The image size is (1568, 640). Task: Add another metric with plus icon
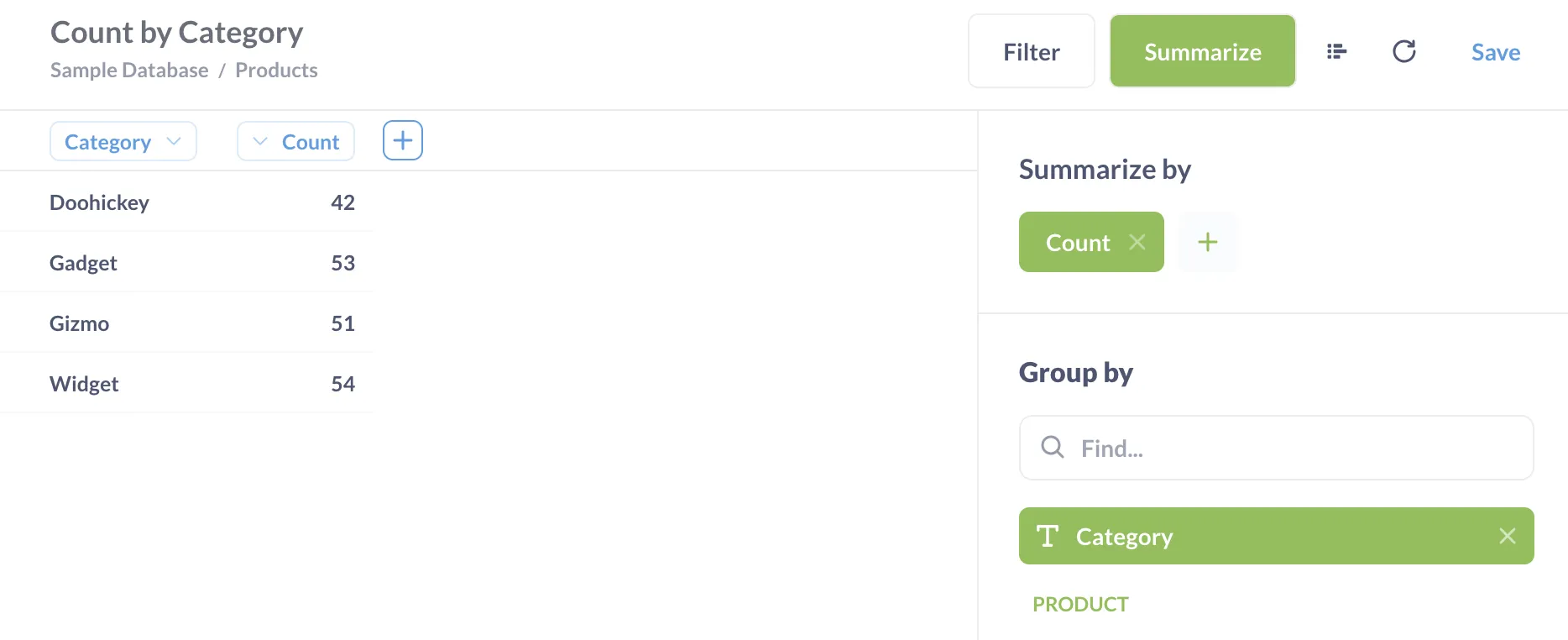pyautogui.click(x=1208, y=243)
